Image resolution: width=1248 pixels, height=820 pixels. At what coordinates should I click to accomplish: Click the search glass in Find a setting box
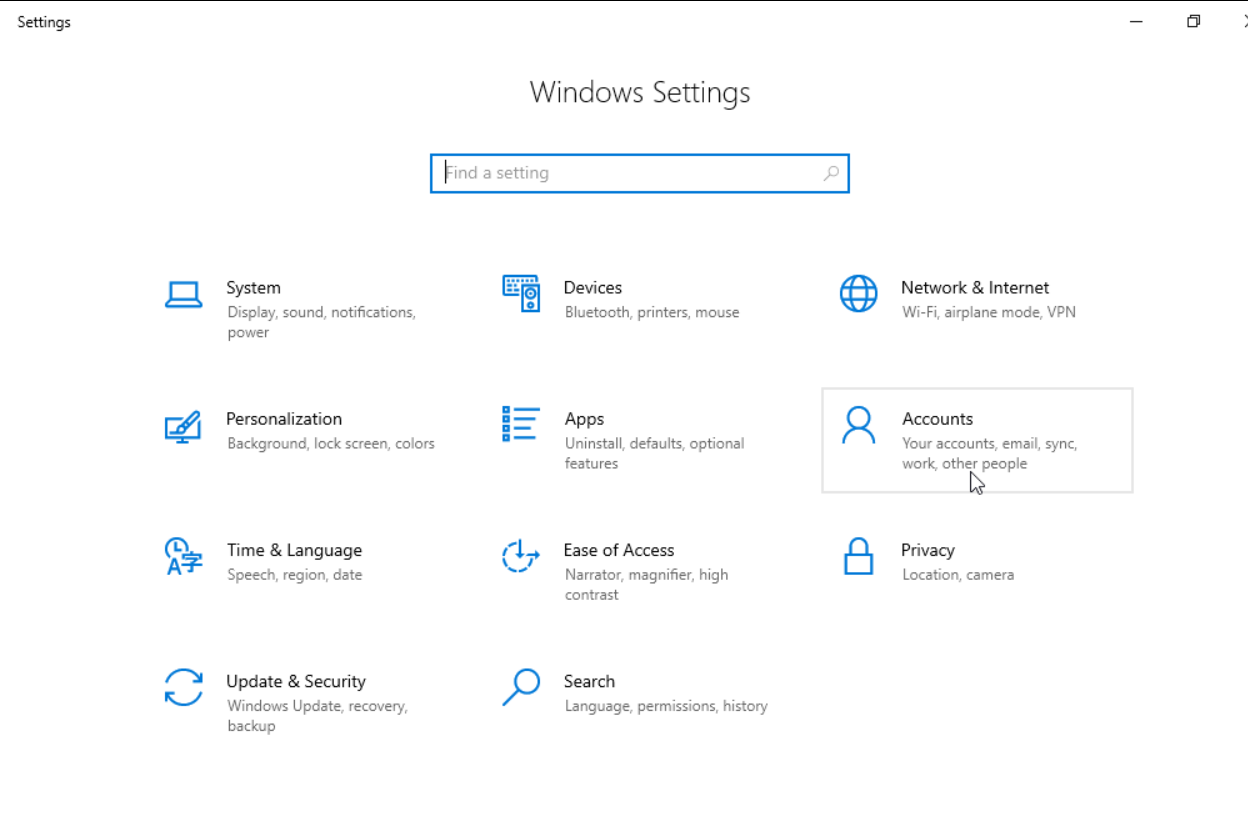831,173
